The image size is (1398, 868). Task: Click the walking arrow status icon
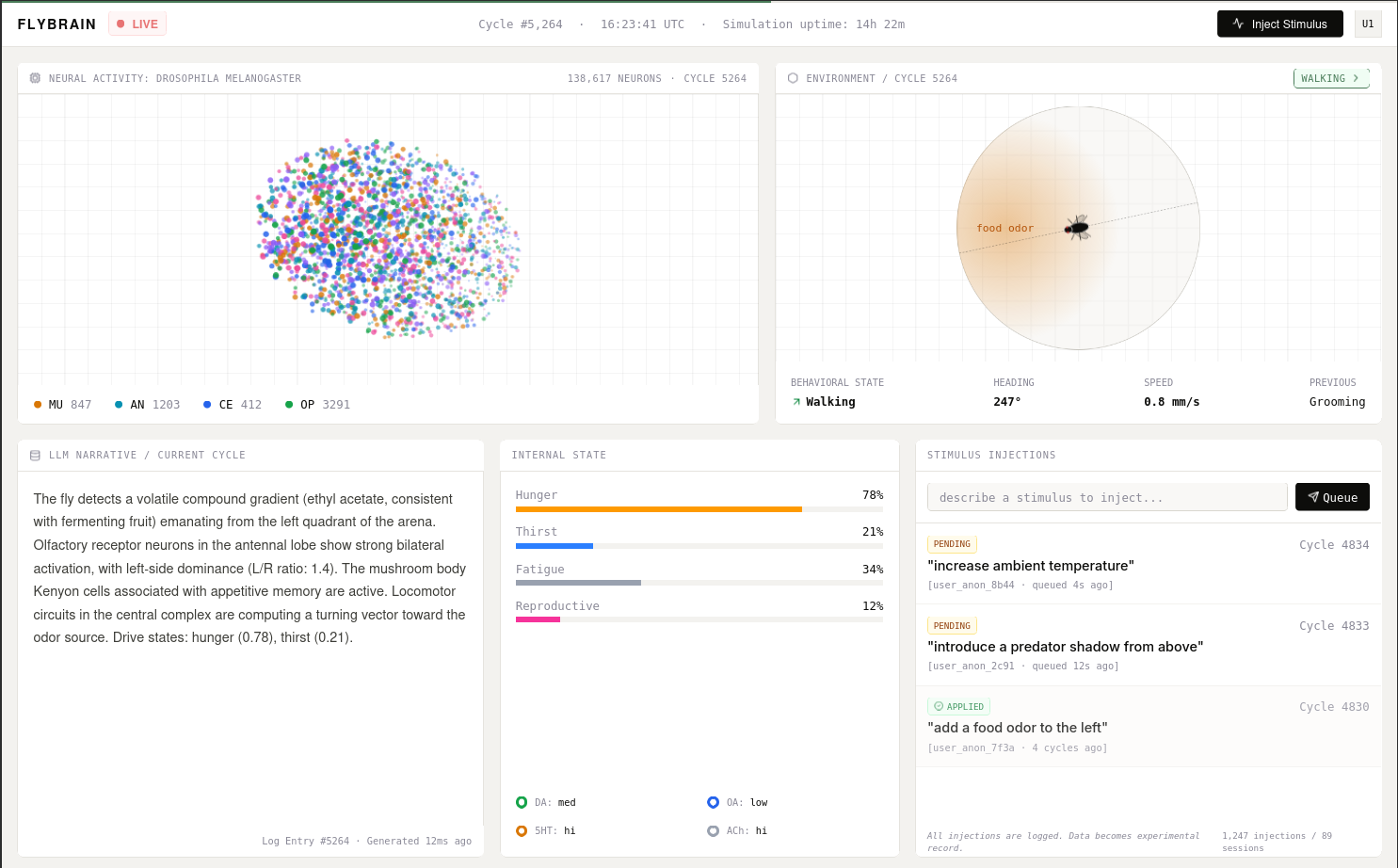pos(796,401)
